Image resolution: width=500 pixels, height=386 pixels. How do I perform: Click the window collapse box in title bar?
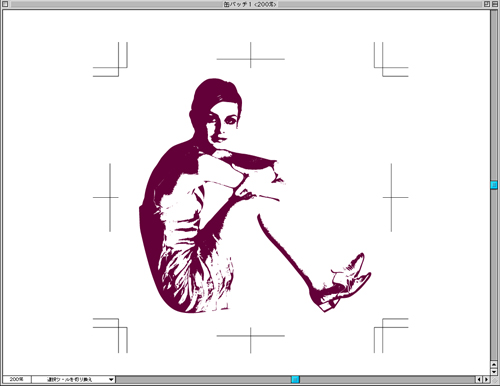pos(494,4)
